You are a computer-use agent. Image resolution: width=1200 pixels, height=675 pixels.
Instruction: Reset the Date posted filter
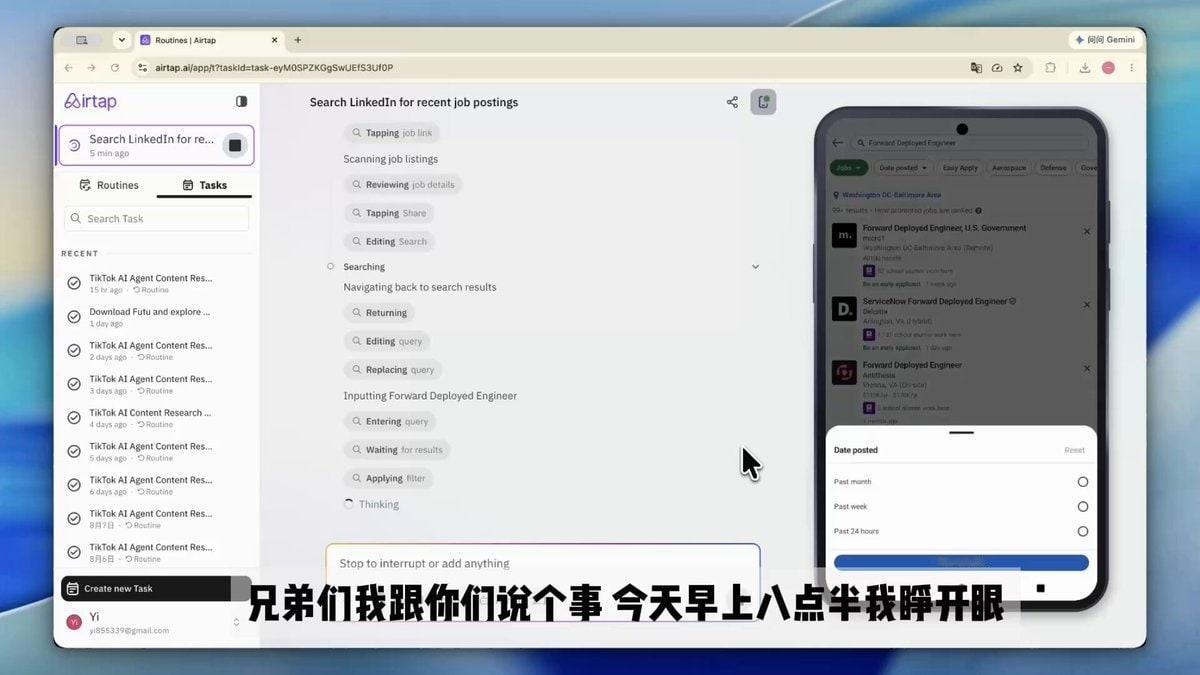point(1074,450)
